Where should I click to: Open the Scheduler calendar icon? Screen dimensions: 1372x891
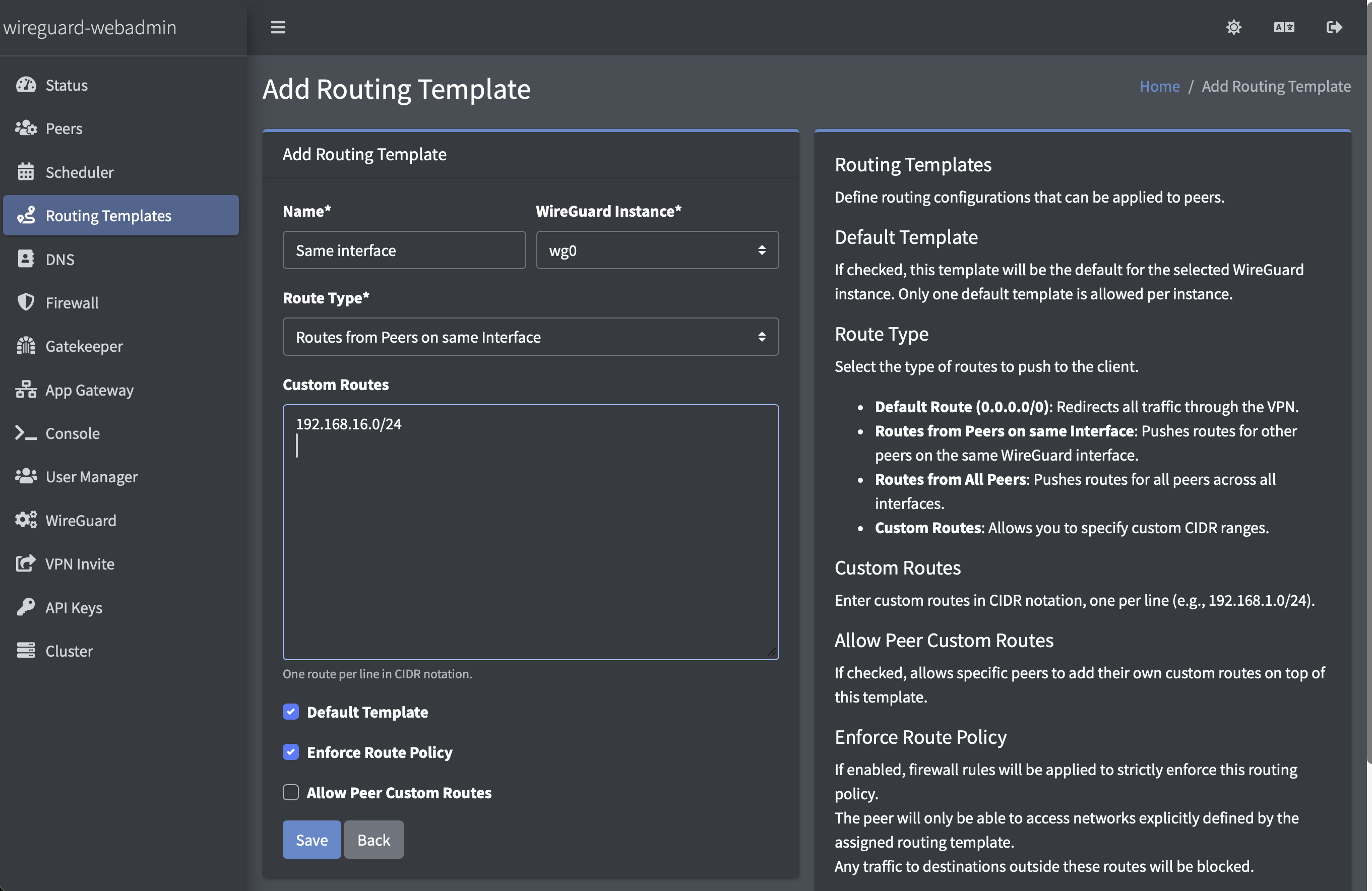(x=25, y=172)
